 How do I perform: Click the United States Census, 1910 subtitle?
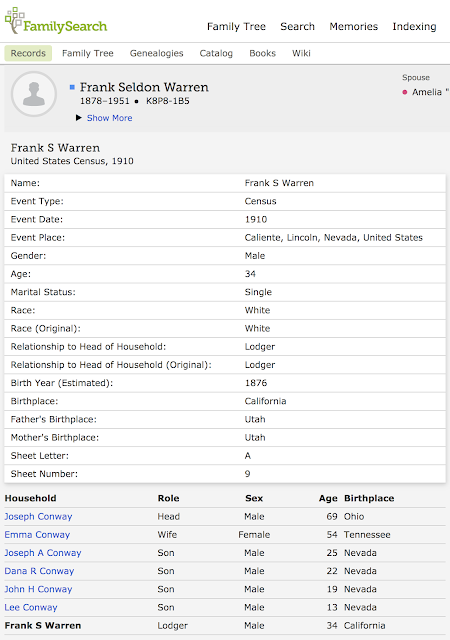[72, 161]
